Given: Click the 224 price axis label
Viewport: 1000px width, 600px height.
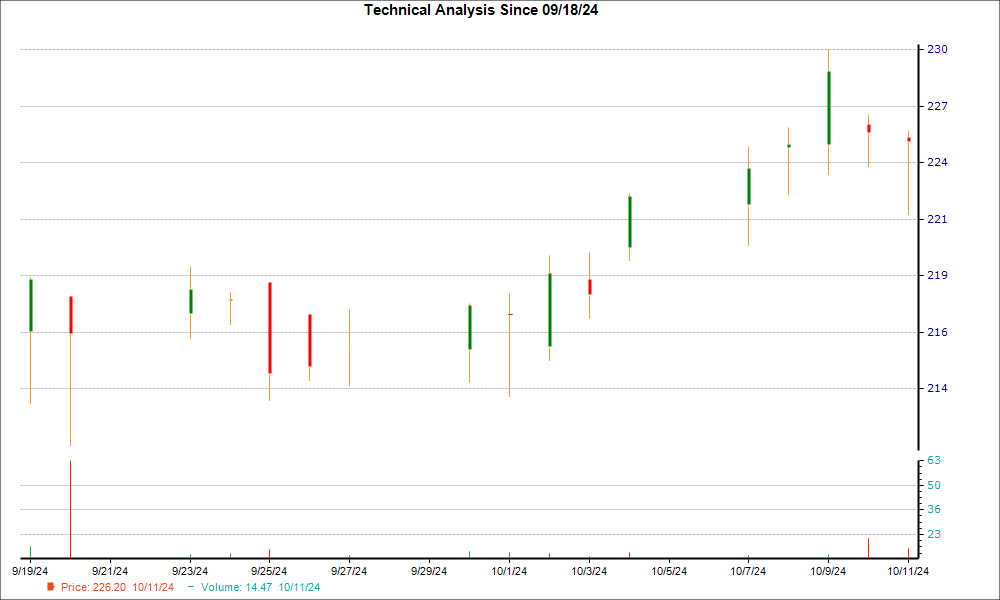Looking at the screenshot, I should pos(937,163).
